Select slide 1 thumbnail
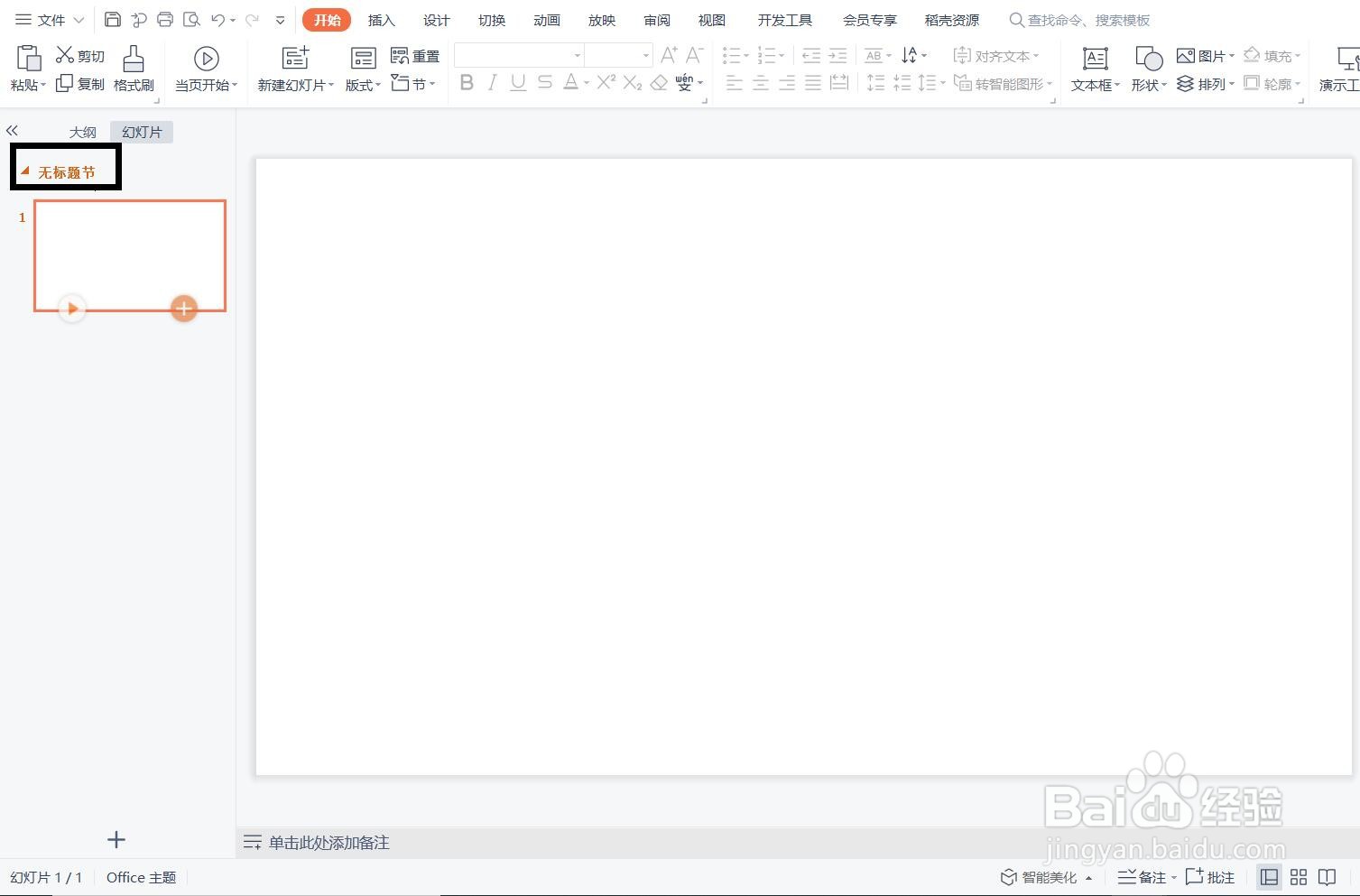The width and height of the screenshot is (1360, 896). tap(130, 255)
